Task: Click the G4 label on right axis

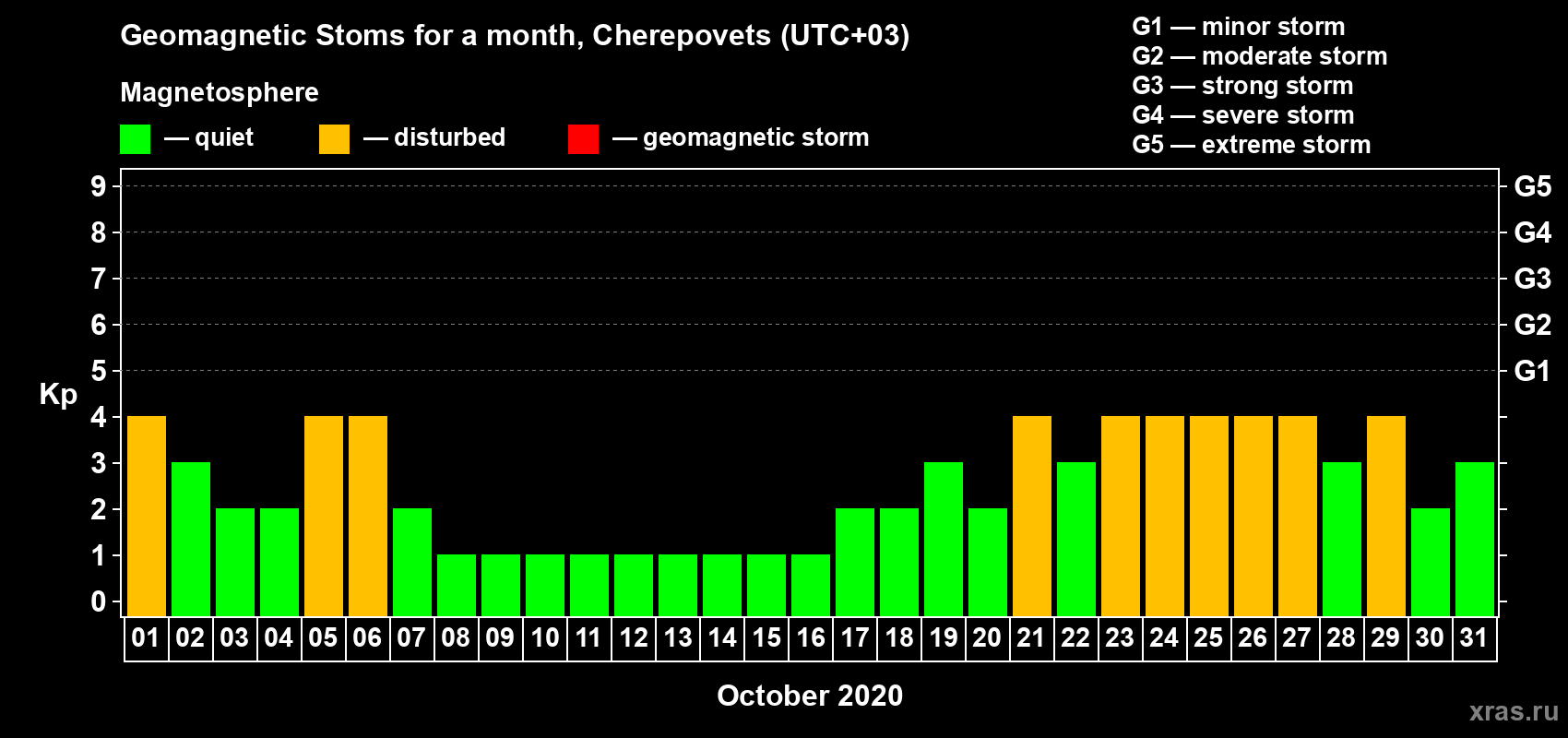Action: point(1533,232)
